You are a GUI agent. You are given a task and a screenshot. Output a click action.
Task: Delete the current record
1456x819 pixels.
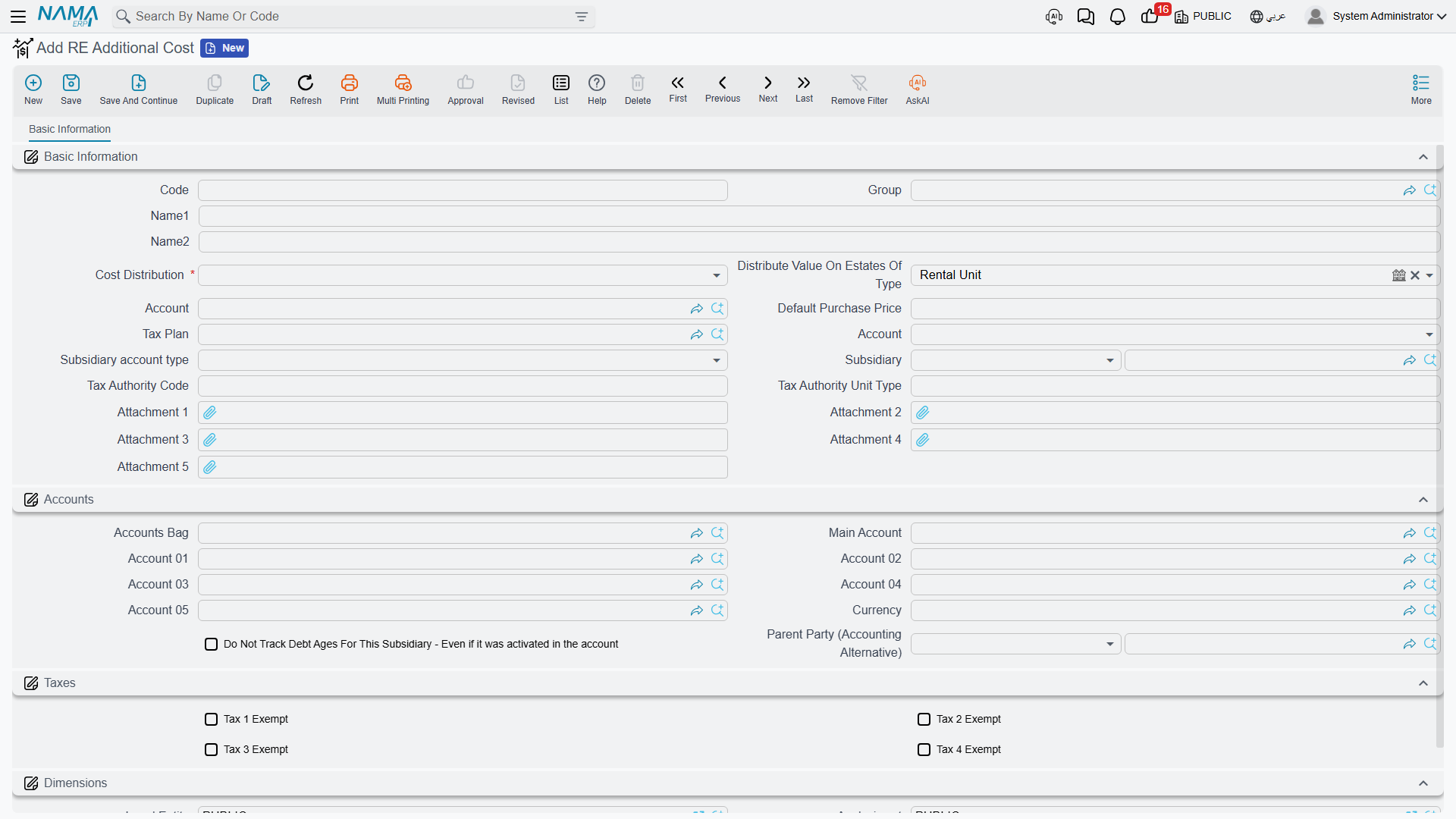tap(638, 89)
